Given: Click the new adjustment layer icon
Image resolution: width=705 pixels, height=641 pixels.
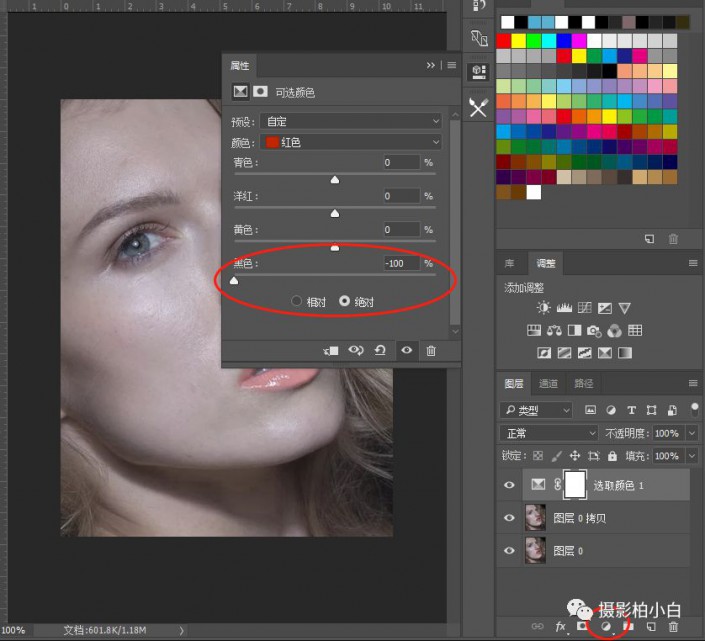Looking at the screenshot, I should (604, 626).
